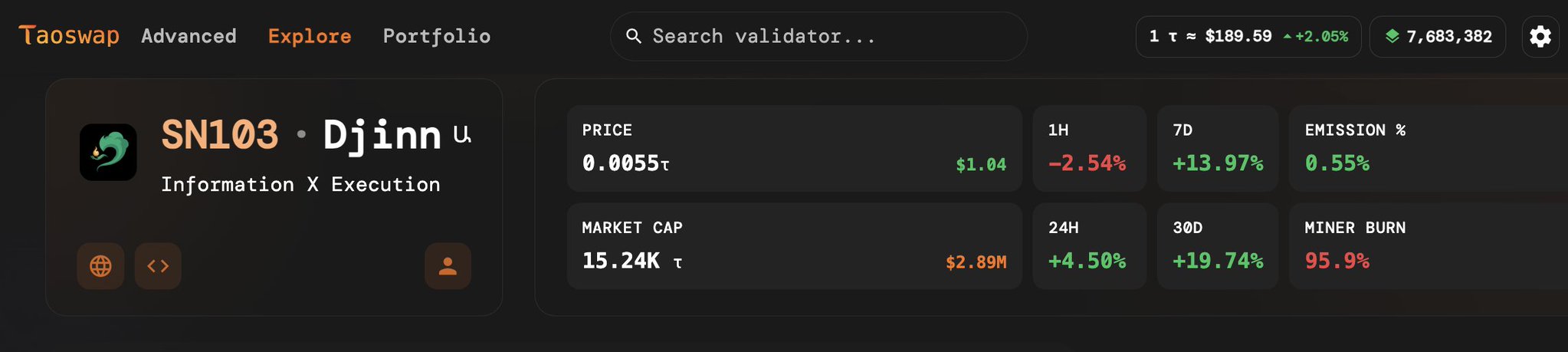Image resolution: width=1568 pixels, height=352 pixels.
Task: Open settings with the gear icon
Action: point(1540,37)
